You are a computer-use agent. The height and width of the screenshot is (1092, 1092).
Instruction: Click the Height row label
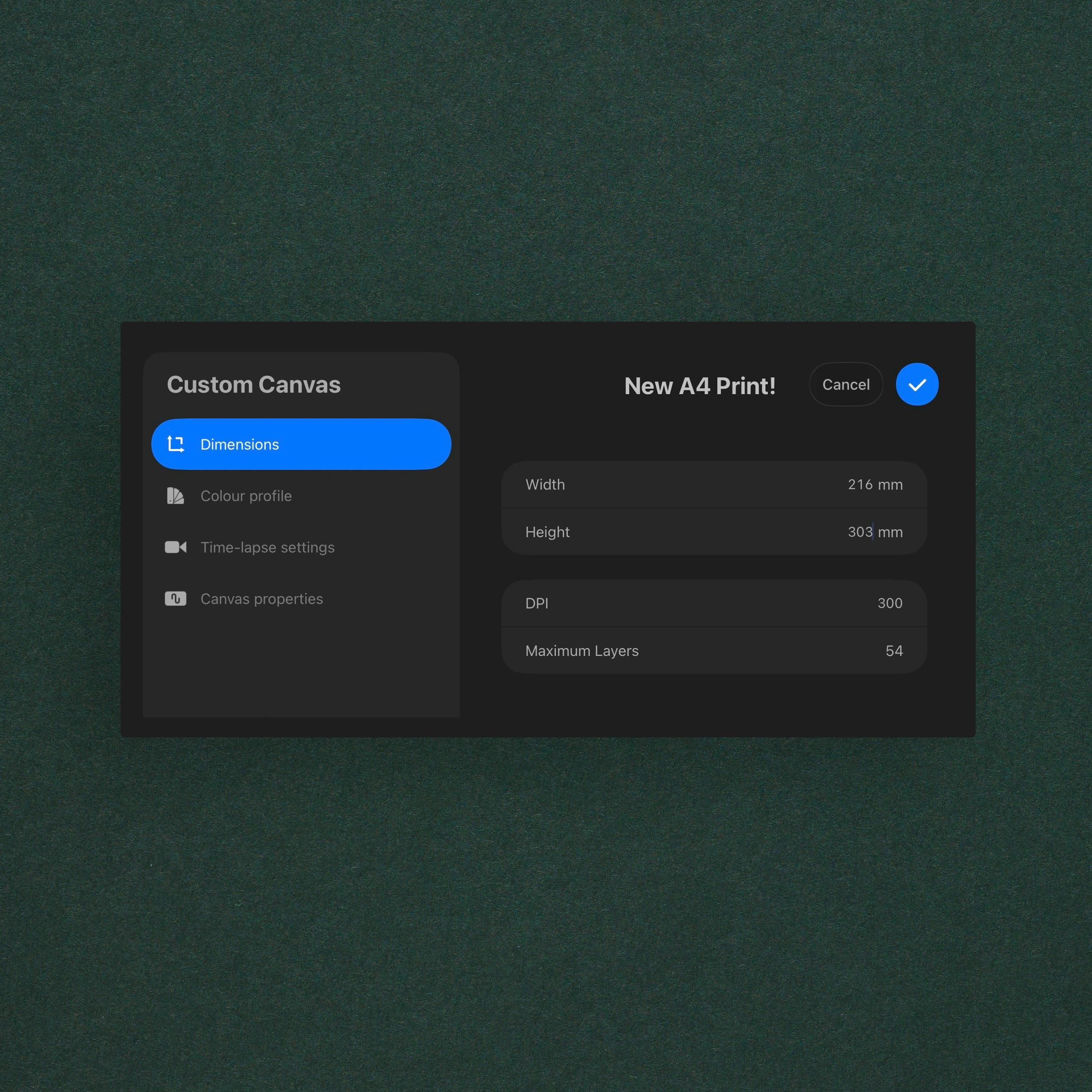(547, 532)
